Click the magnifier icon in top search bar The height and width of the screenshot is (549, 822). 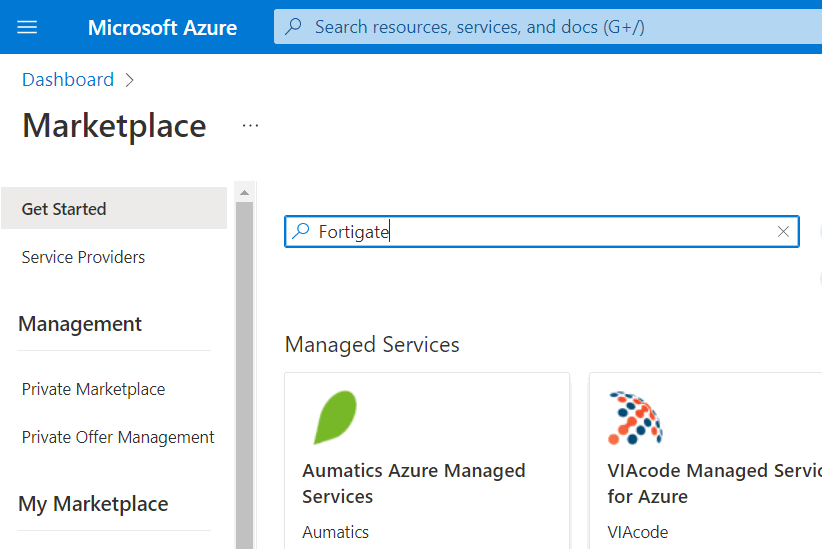[x=294, y=26]
